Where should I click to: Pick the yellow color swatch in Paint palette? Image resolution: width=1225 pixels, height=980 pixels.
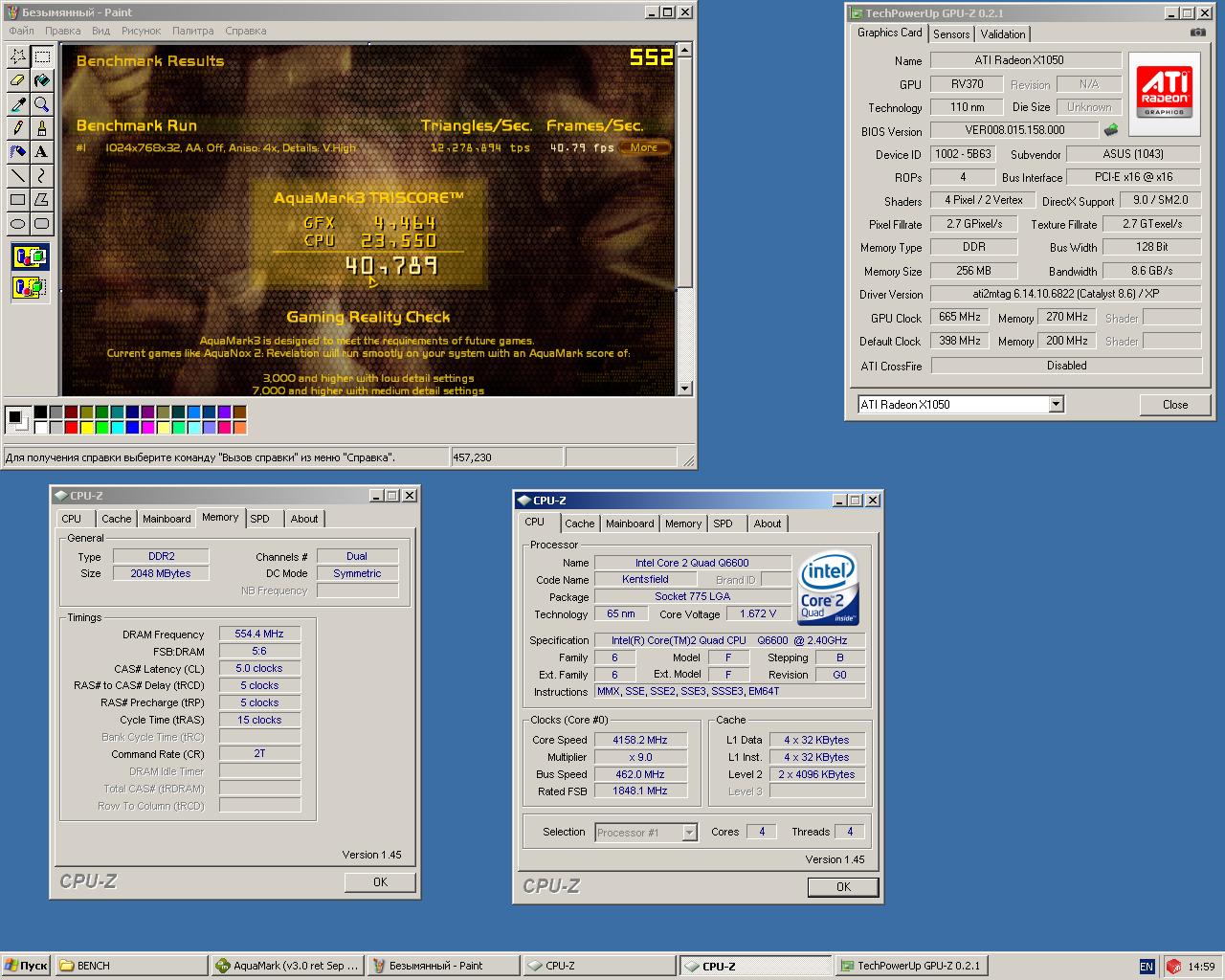(x=87, y=427)
